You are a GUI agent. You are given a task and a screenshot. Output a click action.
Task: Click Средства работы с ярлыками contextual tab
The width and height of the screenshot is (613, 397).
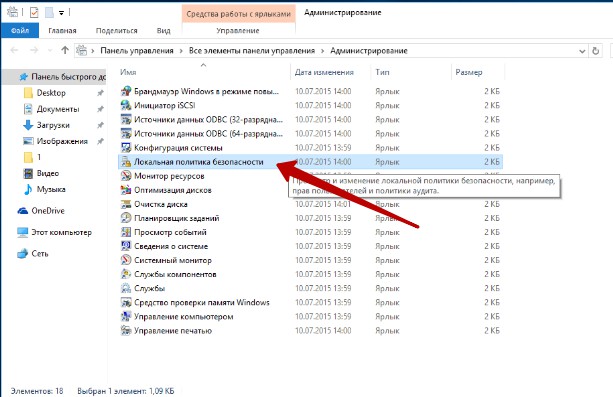[238, 14]
